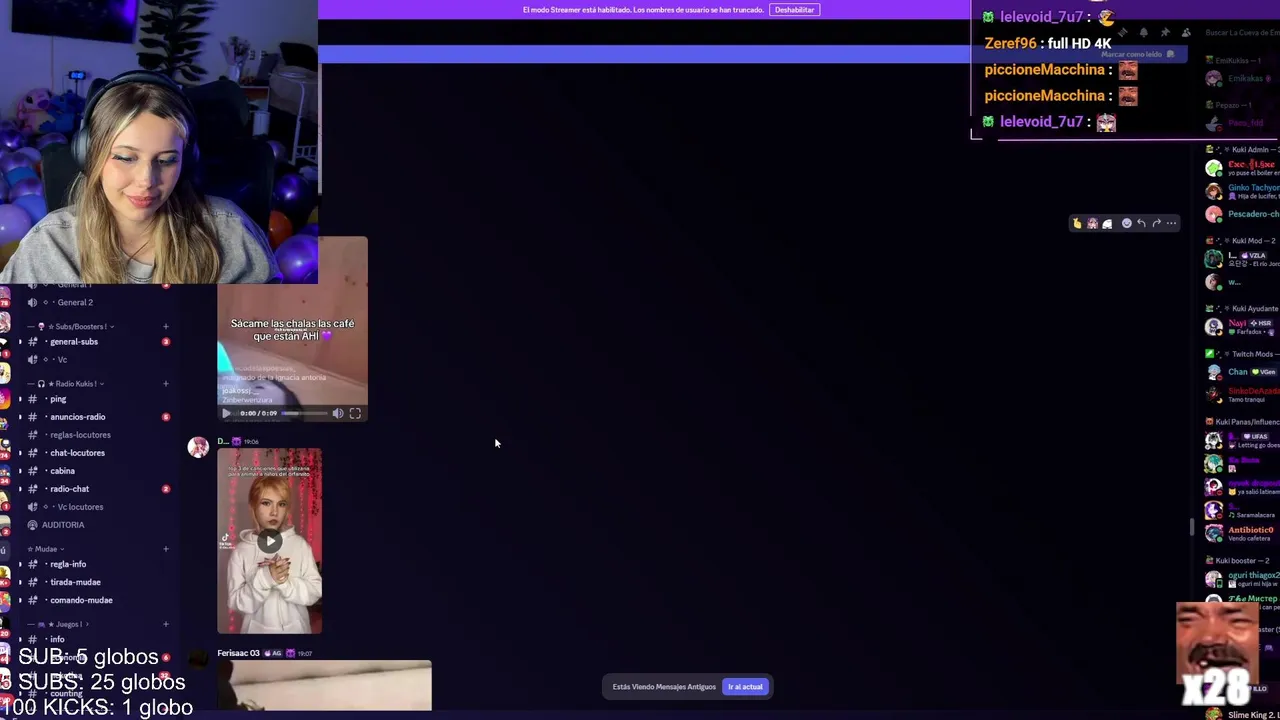The height and width of the screenshot is (720, 1280).
Task: Open the regla-info channel
Action: pos(68,564)
